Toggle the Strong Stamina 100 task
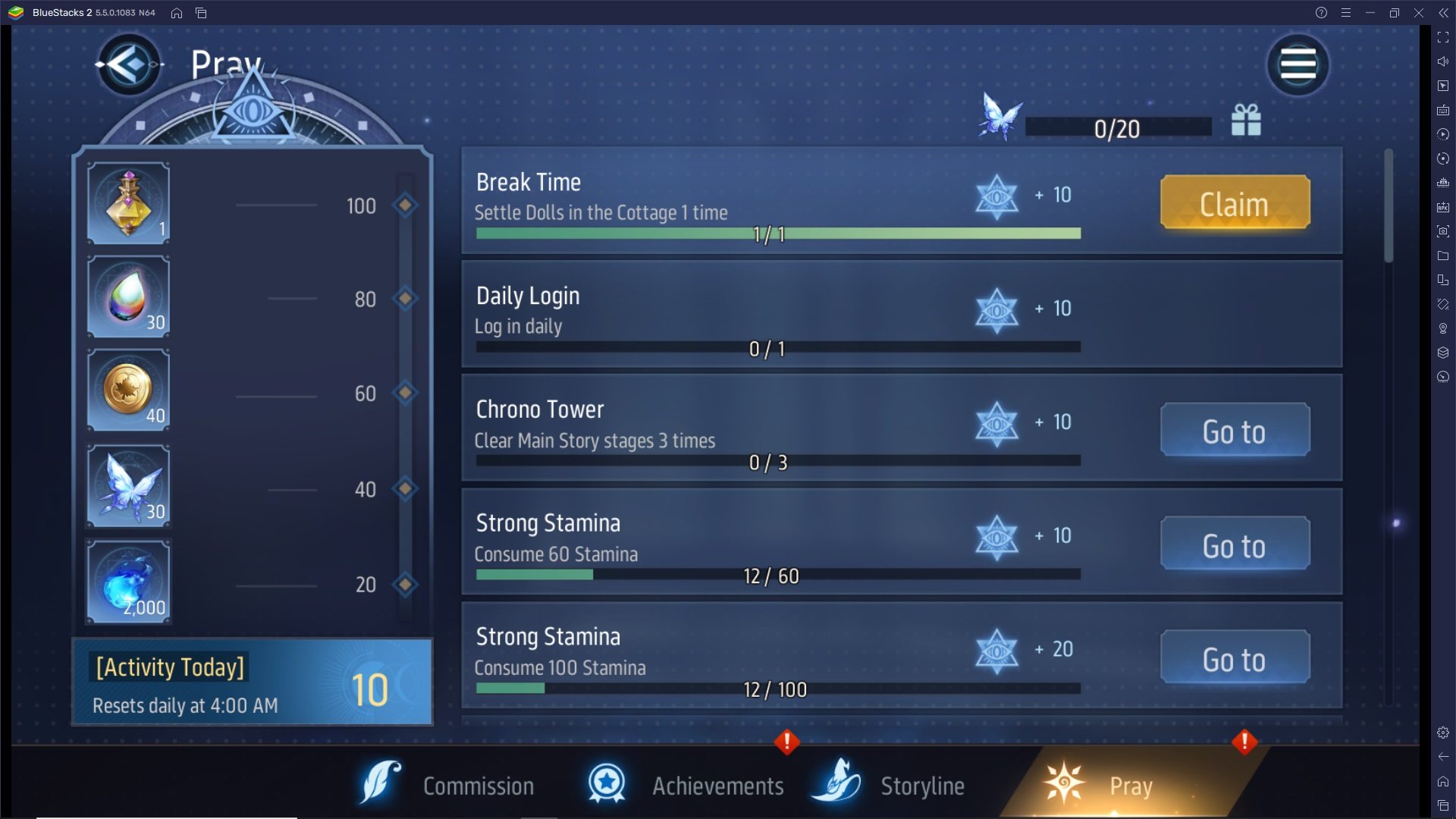 pos(1234,660)
